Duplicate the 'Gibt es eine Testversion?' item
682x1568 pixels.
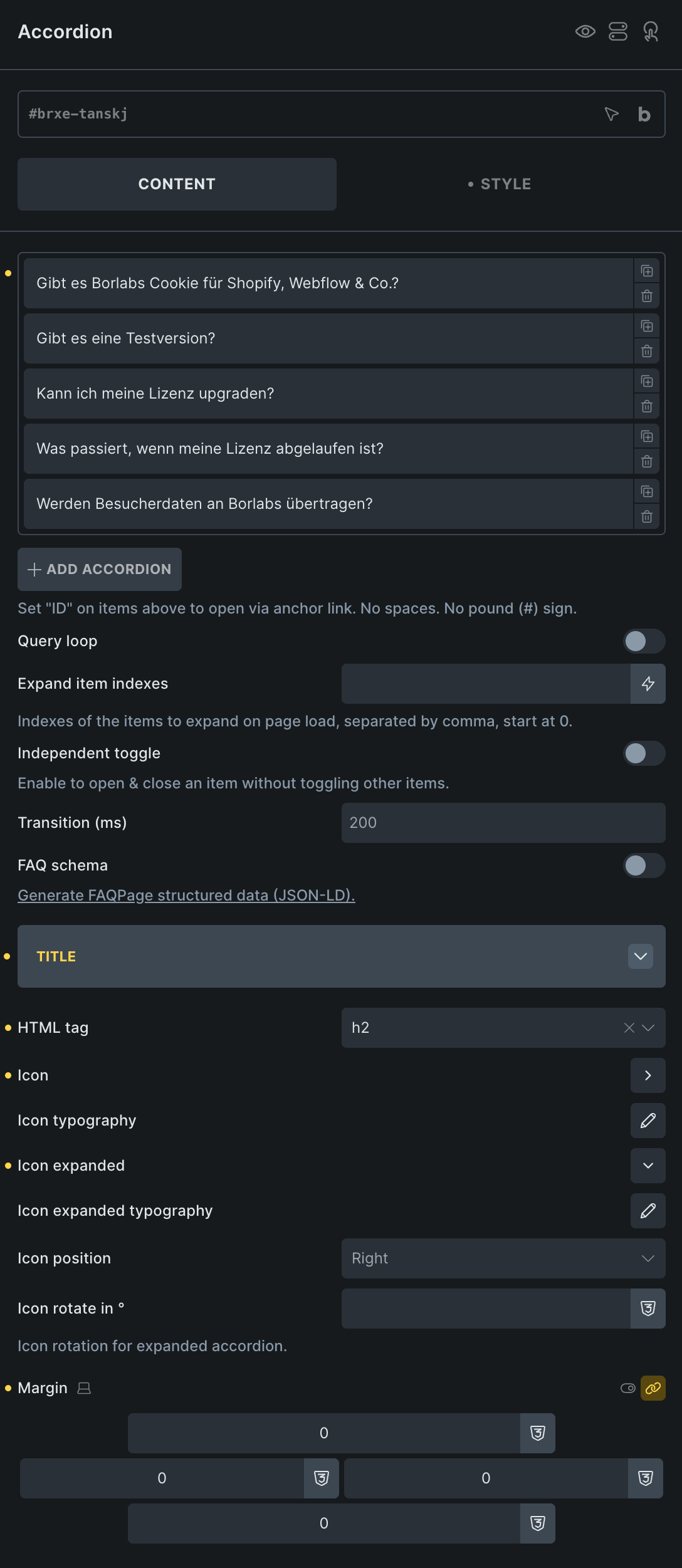tap(647, 326)
